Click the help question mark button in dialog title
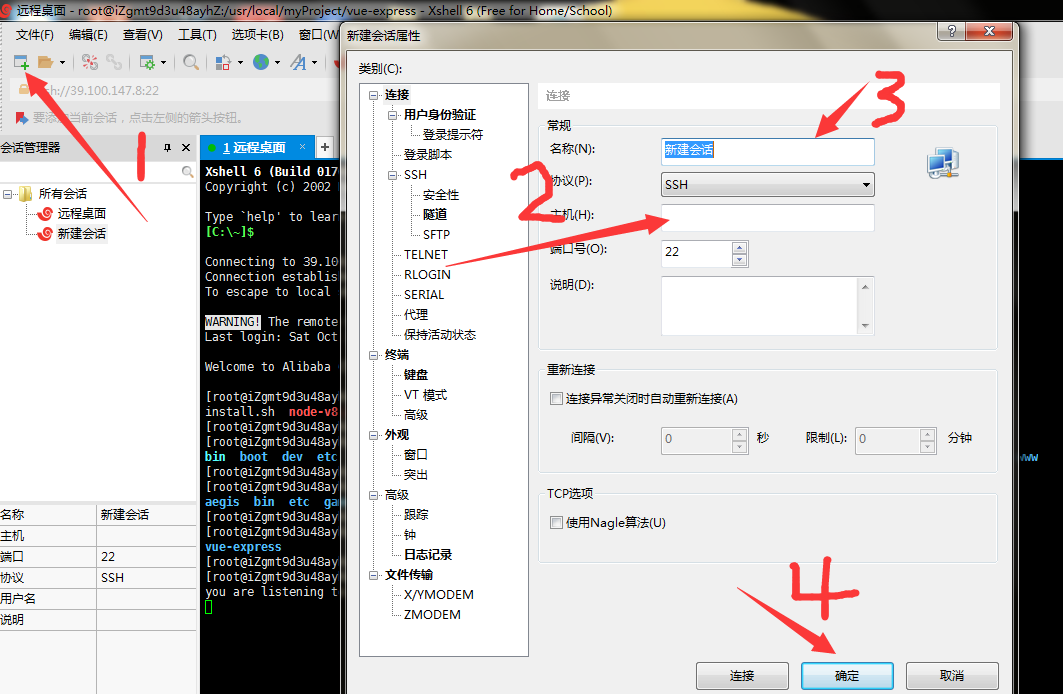Viewport: 1063px width, 694px height. [x=951, y=31]
